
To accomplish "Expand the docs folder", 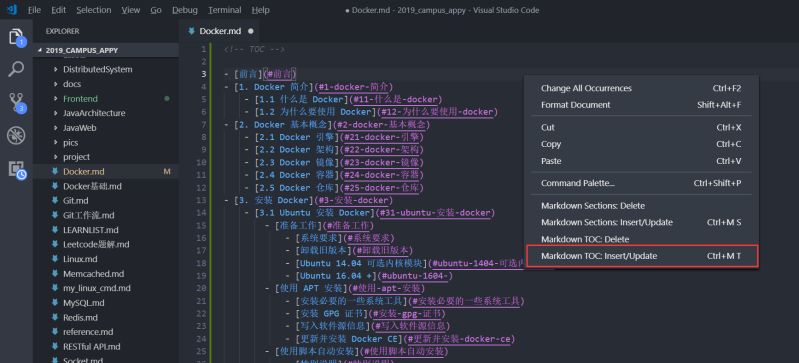I will coord(106,84).
